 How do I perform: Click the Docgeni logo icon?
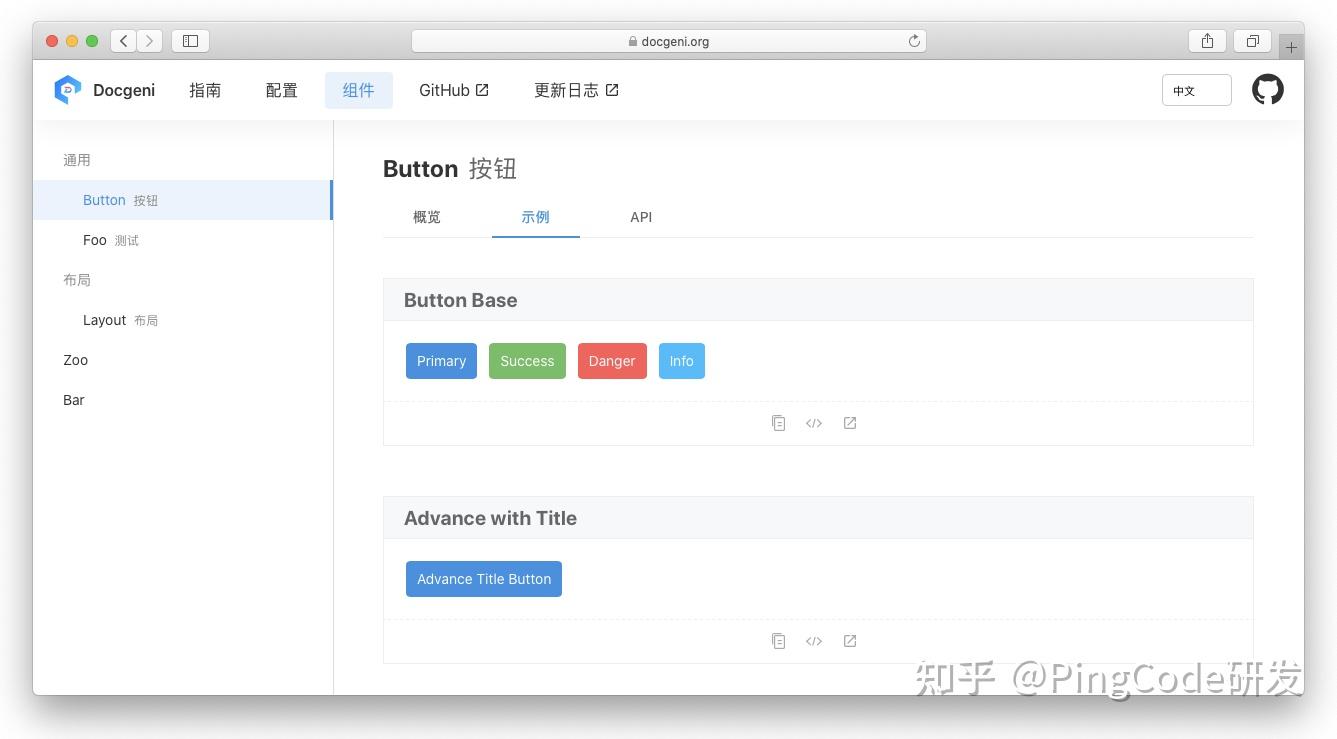[x=67, y=90]
